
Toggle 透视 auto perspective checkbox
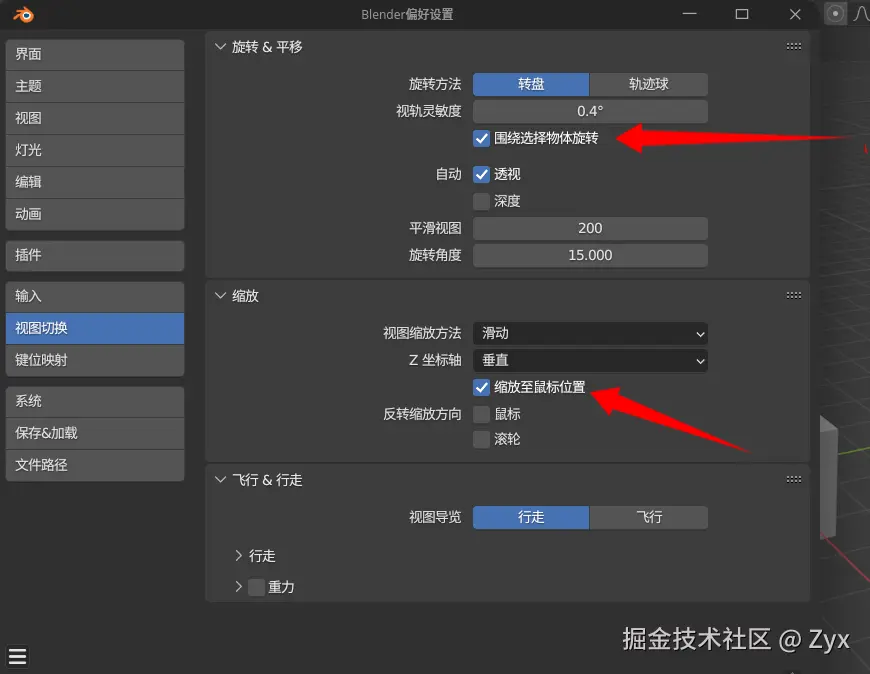(482, 175)
